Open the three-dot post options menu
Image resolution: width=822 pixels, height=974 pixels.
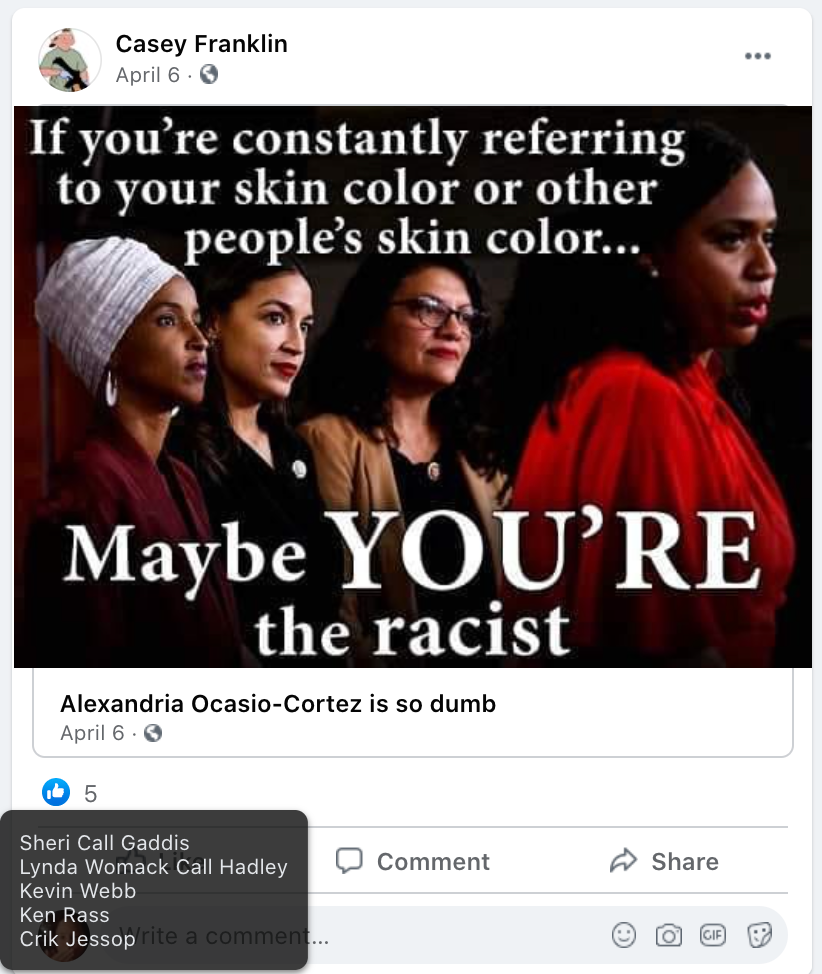point(757,56)
